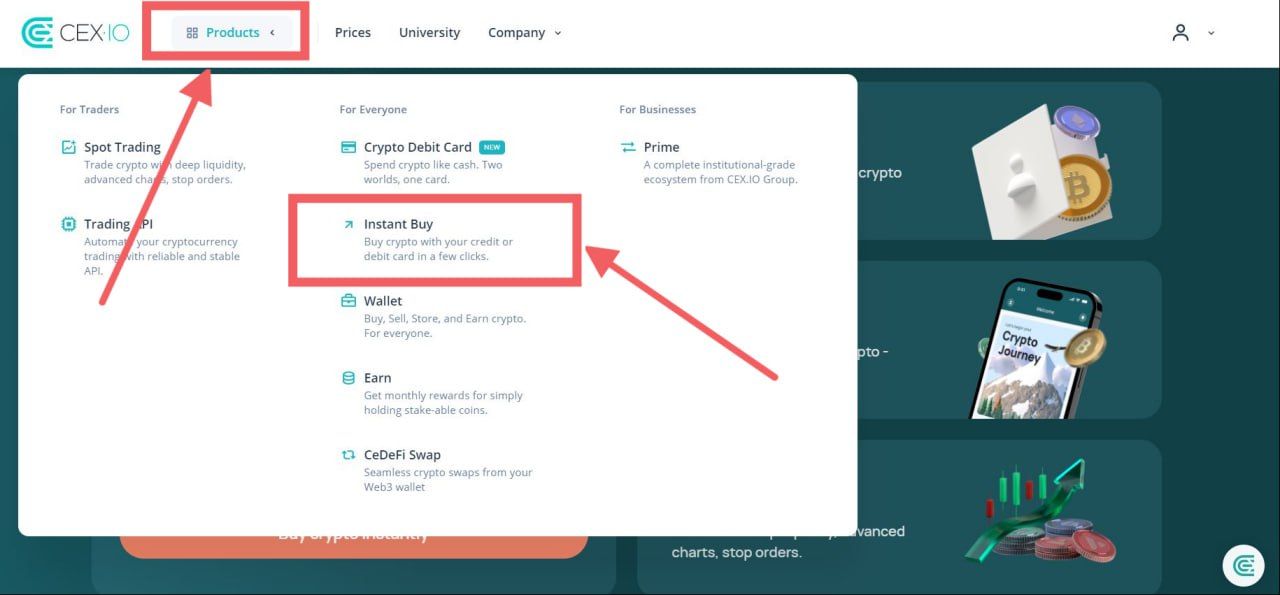Expand the Company dropdown menu
Viewport: 1280px width, 595px height.
click(524, 33)
